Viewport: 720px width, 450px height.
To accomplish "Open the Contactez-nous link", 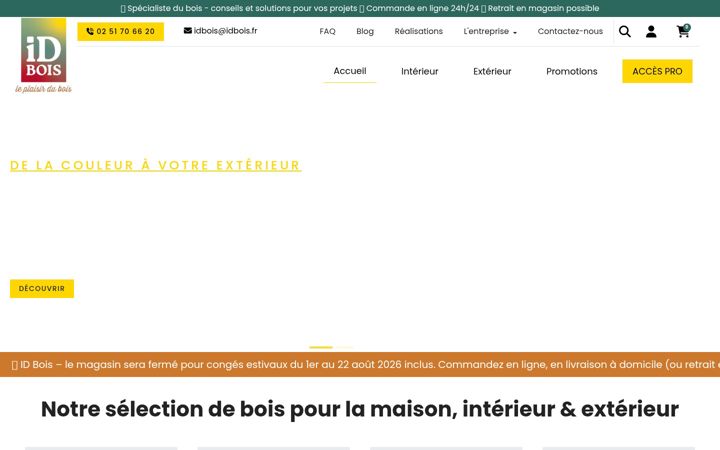I will click(570, 31).
